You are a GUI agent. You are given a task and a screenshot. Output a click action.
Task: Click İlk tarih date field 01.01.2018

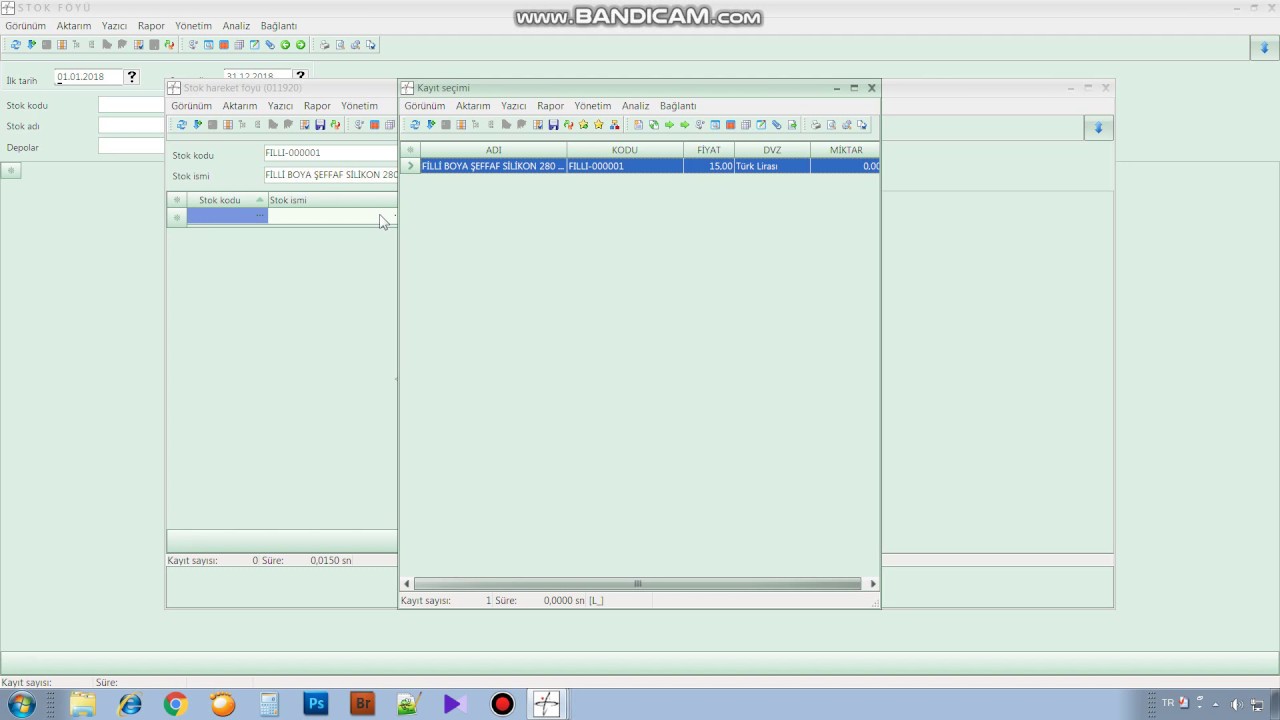88,76
